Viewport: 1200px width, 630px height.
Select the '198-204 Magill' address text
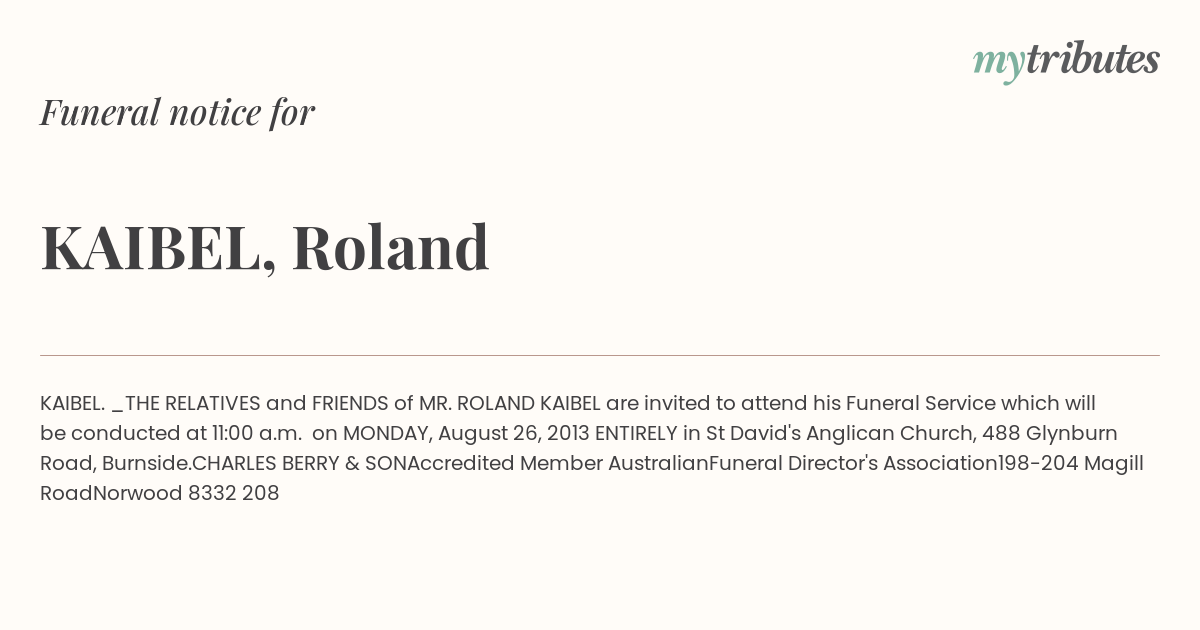pyautogui.click(x=1071, y=463)
